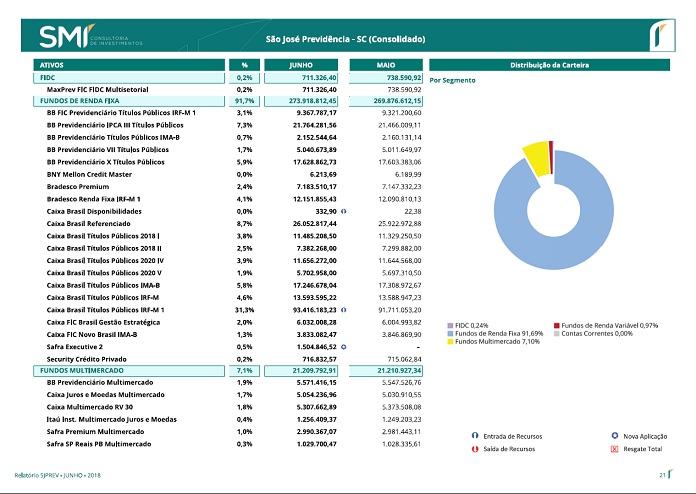Click Caixa Brasil Títulos Públicos 2020 V
Viewport: 696px width, 494px height.
coord(104,273)
